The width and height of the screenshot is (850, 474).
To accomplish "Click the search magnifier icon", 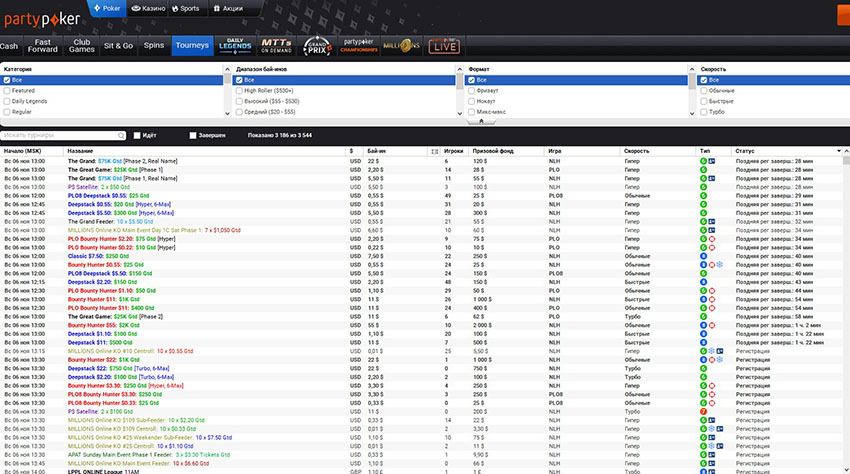I will [119, 134].
